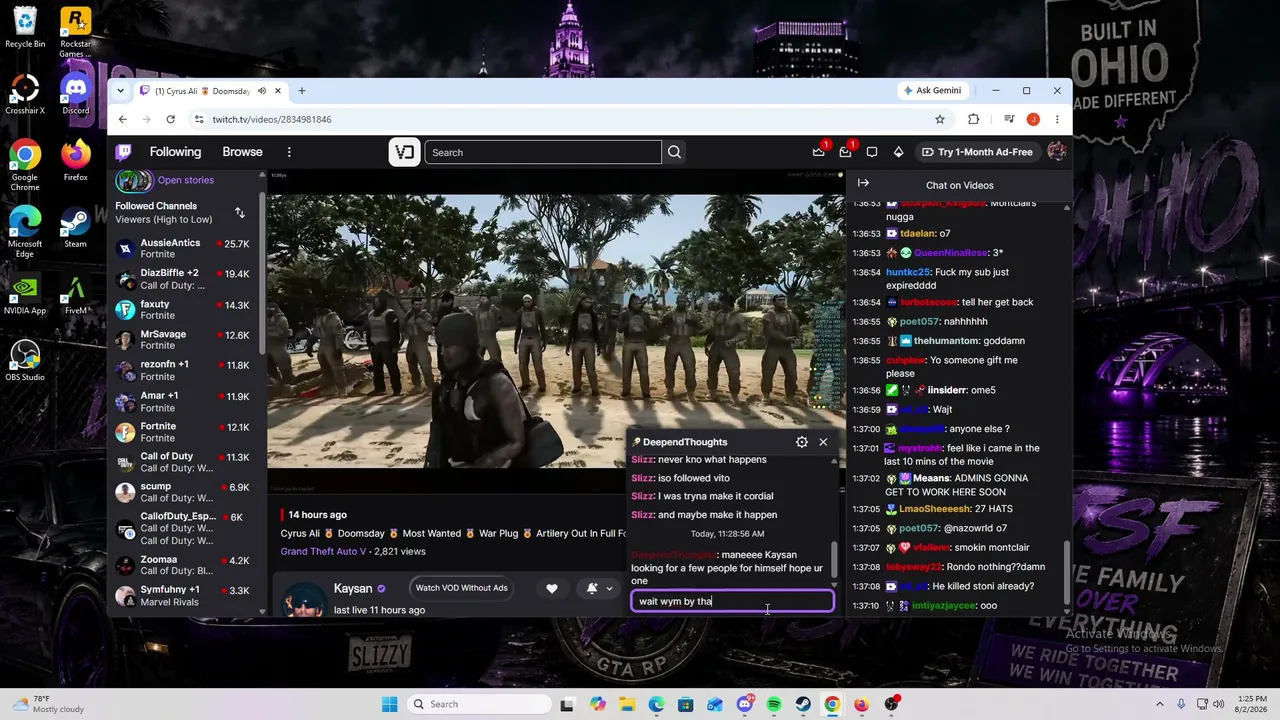This screenshot has width=1280, height=720.
Task: Open the FiveM desktop shortcut
Action: click(75, 295)
